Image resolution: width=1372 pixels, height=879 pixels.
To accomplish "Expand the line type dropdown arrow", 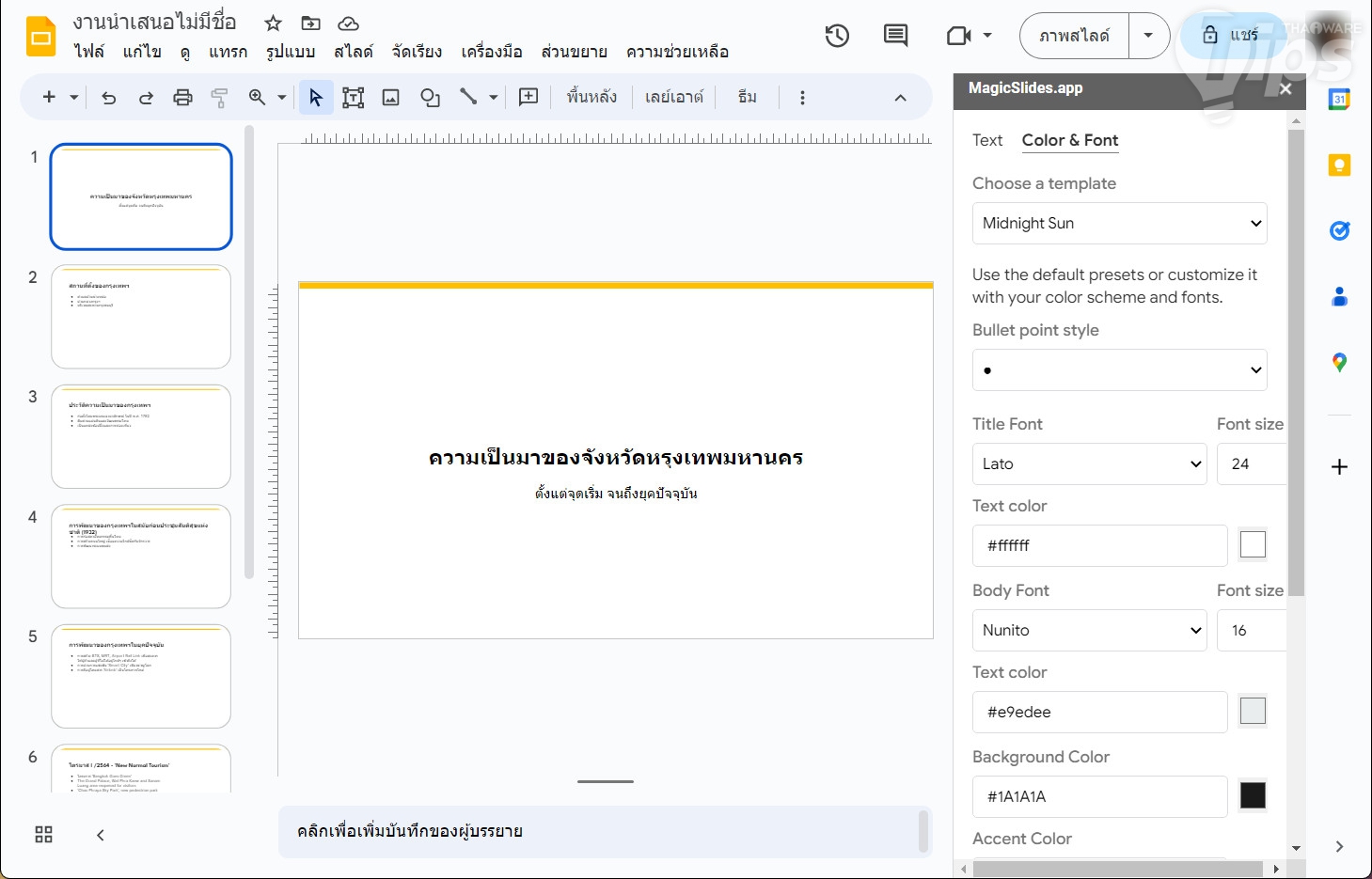I will click(493, 97).
